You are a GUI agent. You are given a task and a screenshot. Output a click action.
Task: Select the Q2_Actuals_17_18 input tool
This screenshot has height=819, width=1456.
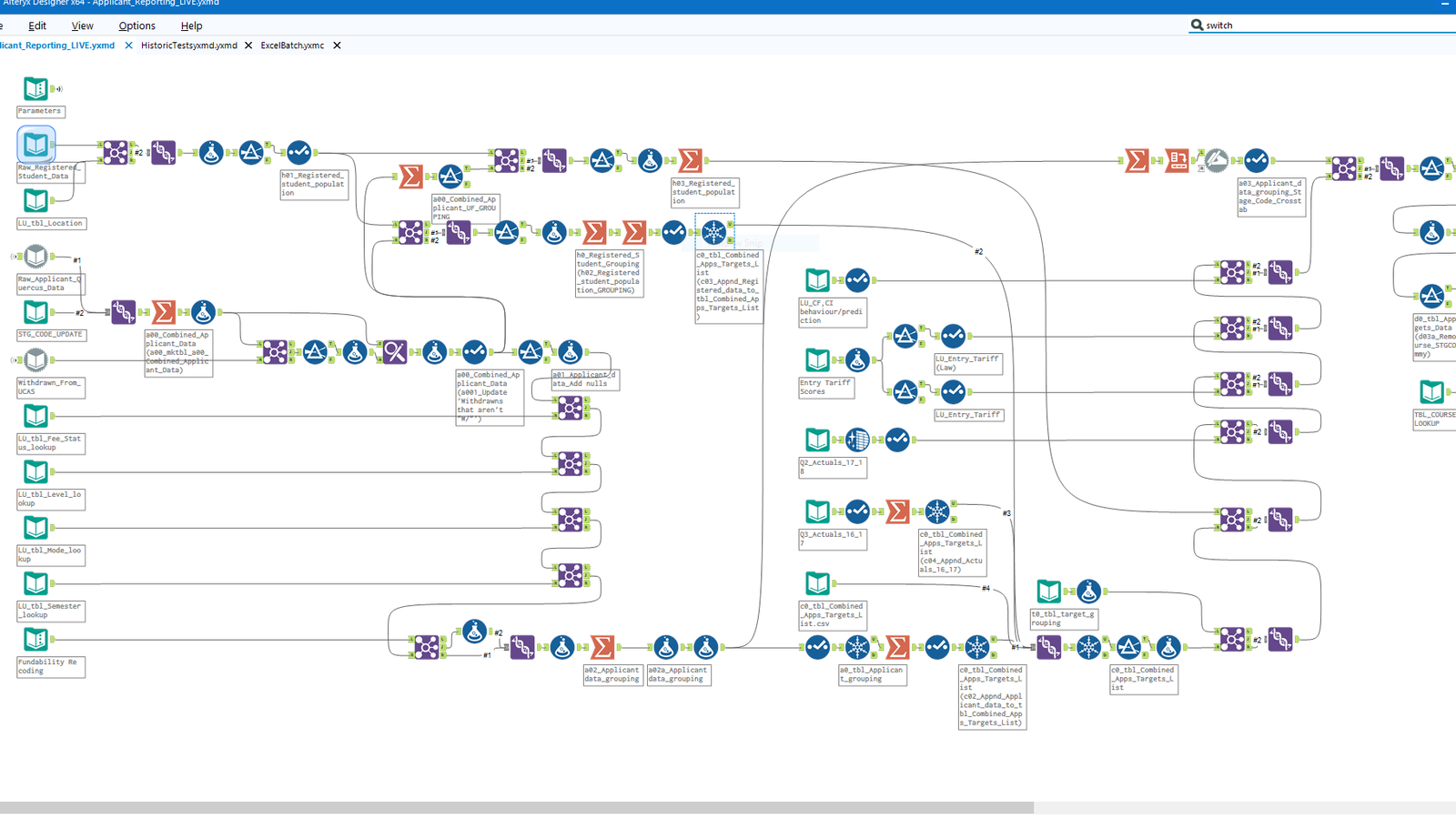pyautogui.click(x=817, y=440)
